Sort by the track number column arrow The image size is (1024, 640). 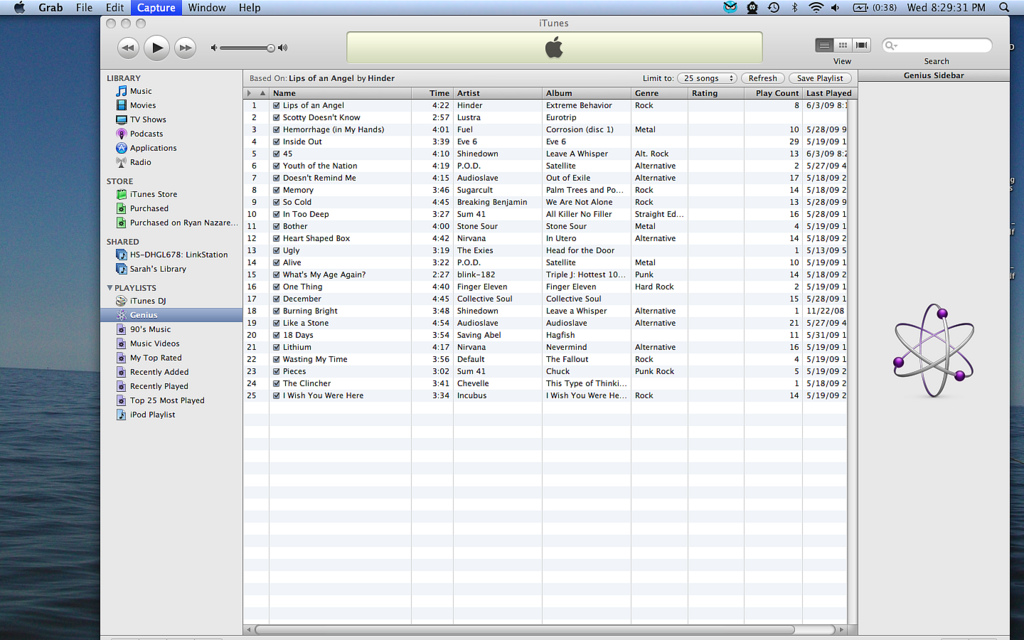[x=263, y=93]
